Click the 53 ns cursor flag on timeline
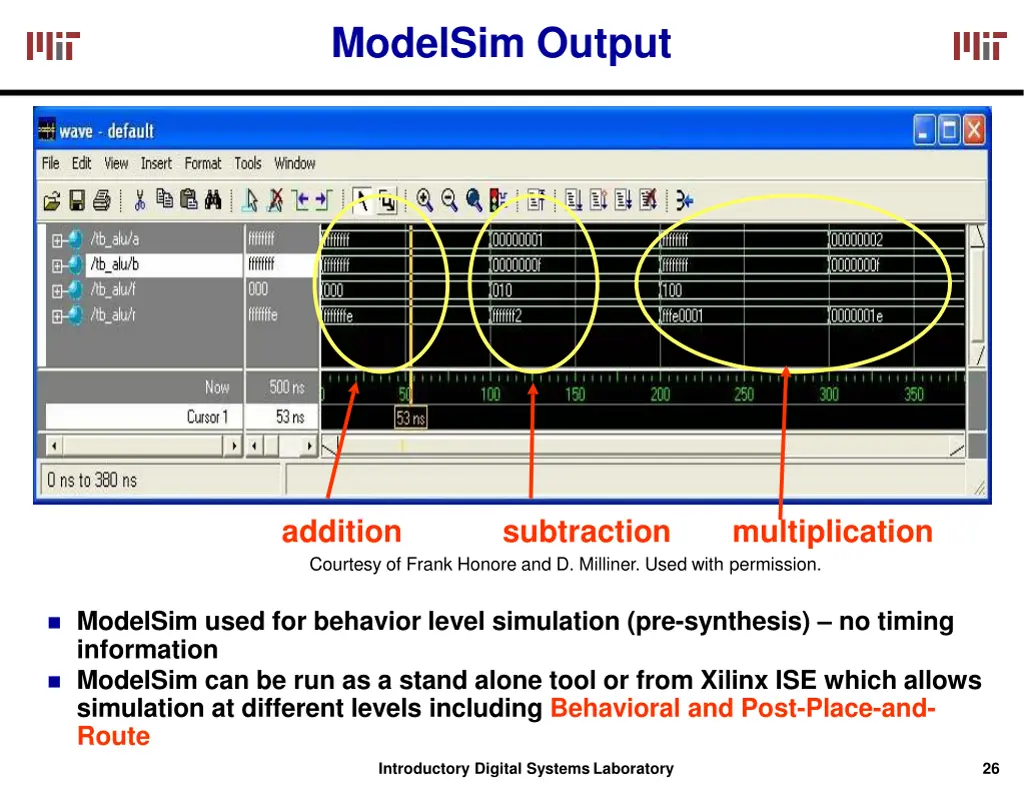This screenshot has width=1024, height=791. pos(411,418)
